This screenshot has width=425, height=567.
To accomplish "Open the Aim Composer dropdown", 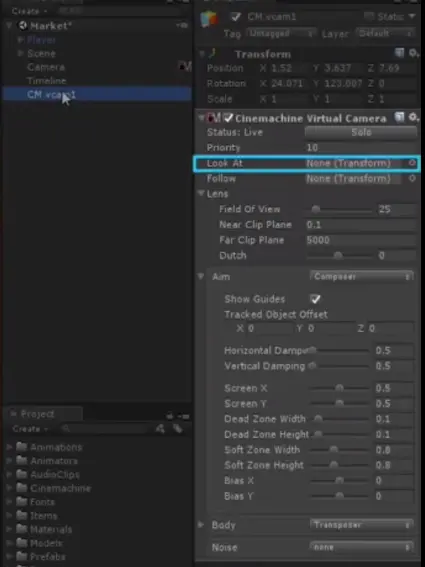I will pos(362,277).
